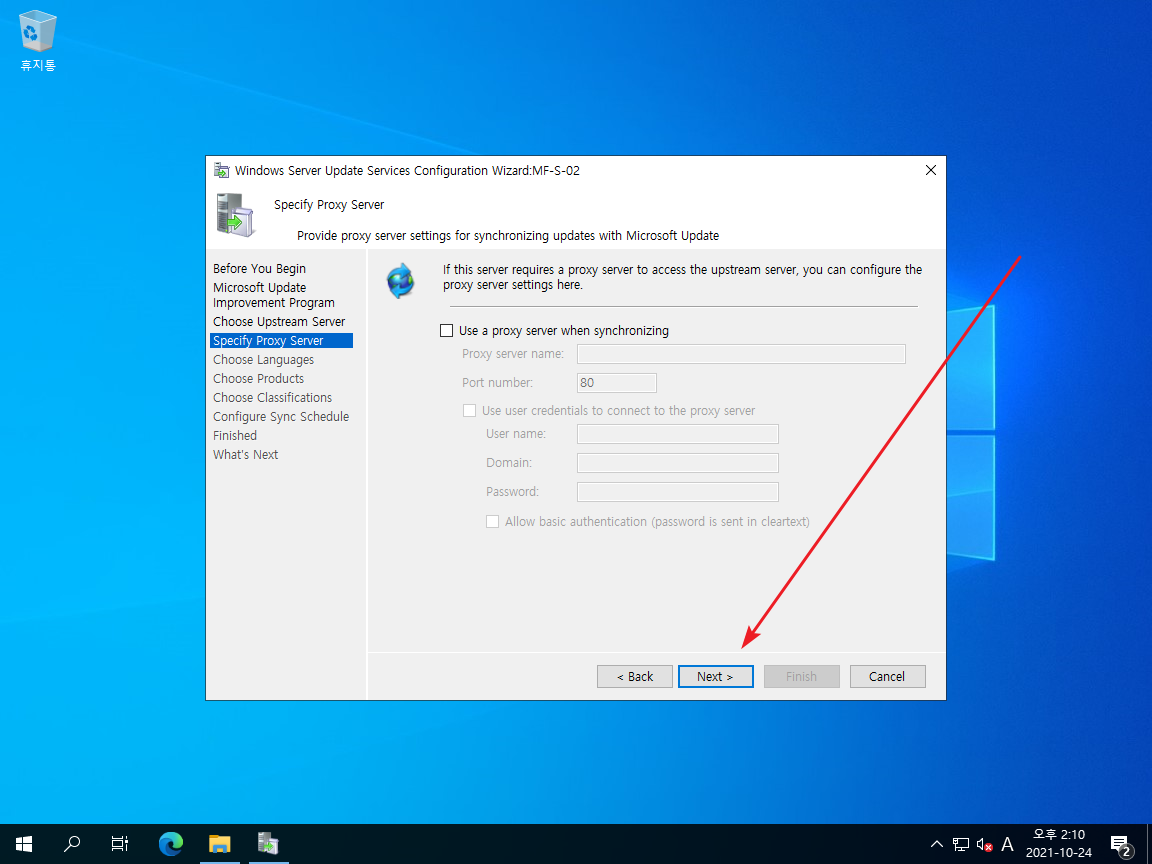The image size is (1152, 864).
Task: Close the WSUS wizard window
Action: pos(931,170)
